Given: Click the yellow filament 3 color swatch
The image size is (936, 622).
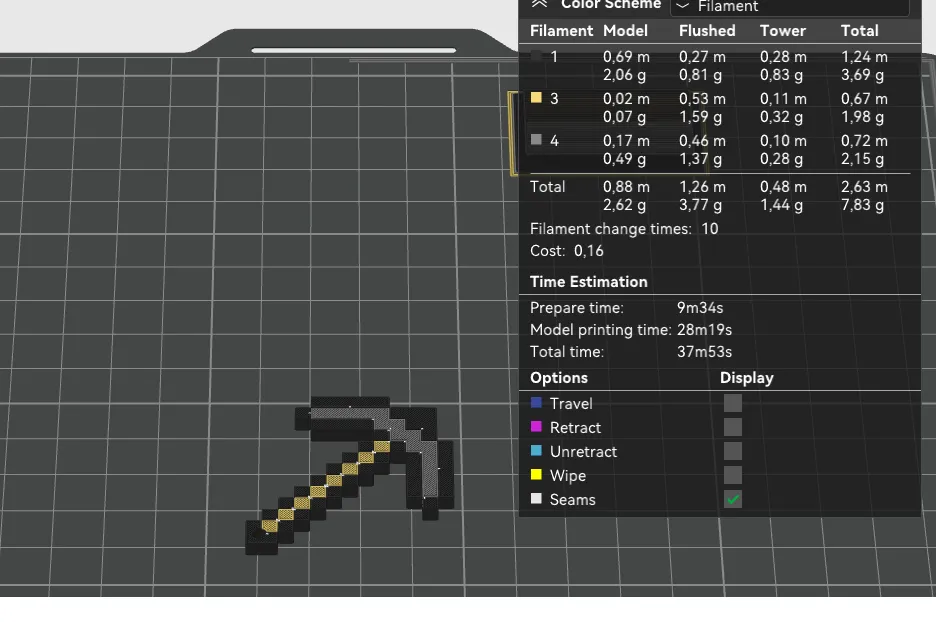Looking at the screenshot, I should pos(536,98).
